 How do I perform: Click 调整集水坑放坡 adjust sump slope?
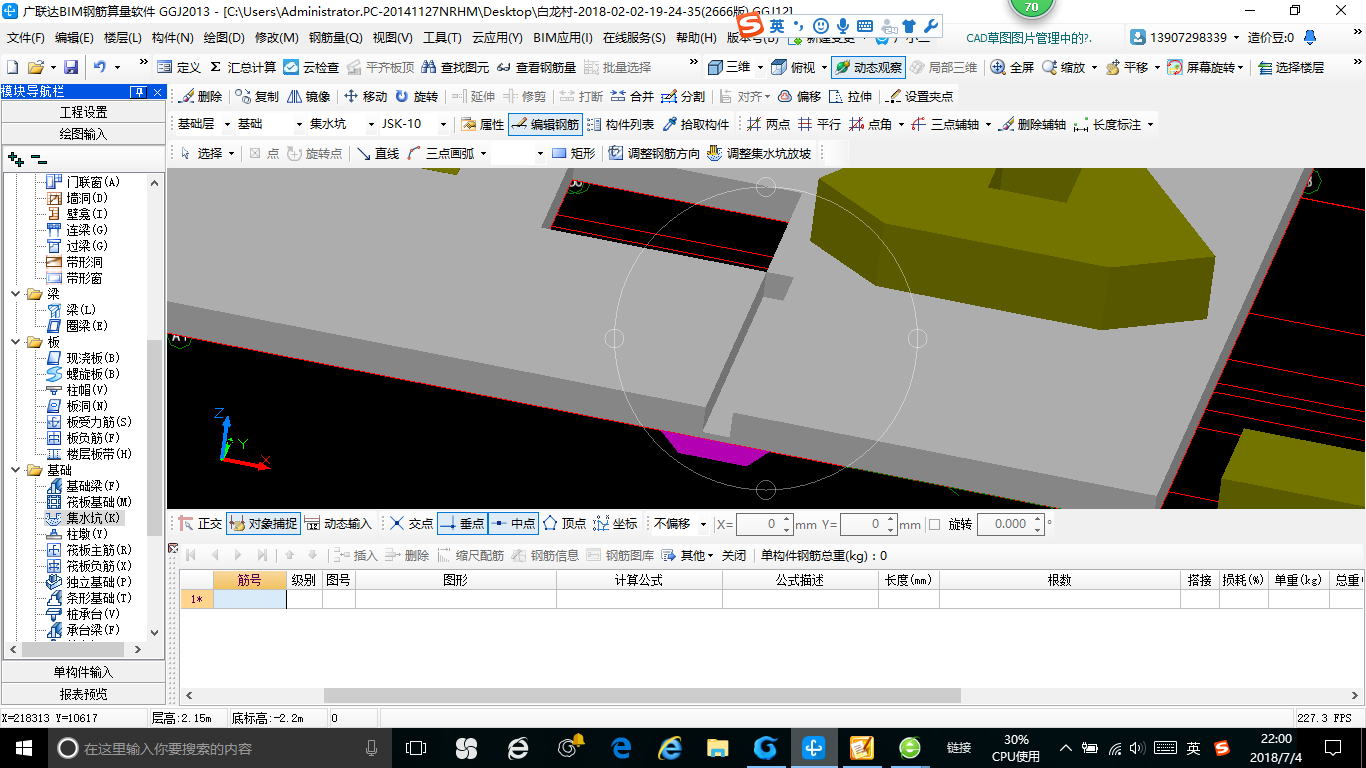(x=759, y=153)
